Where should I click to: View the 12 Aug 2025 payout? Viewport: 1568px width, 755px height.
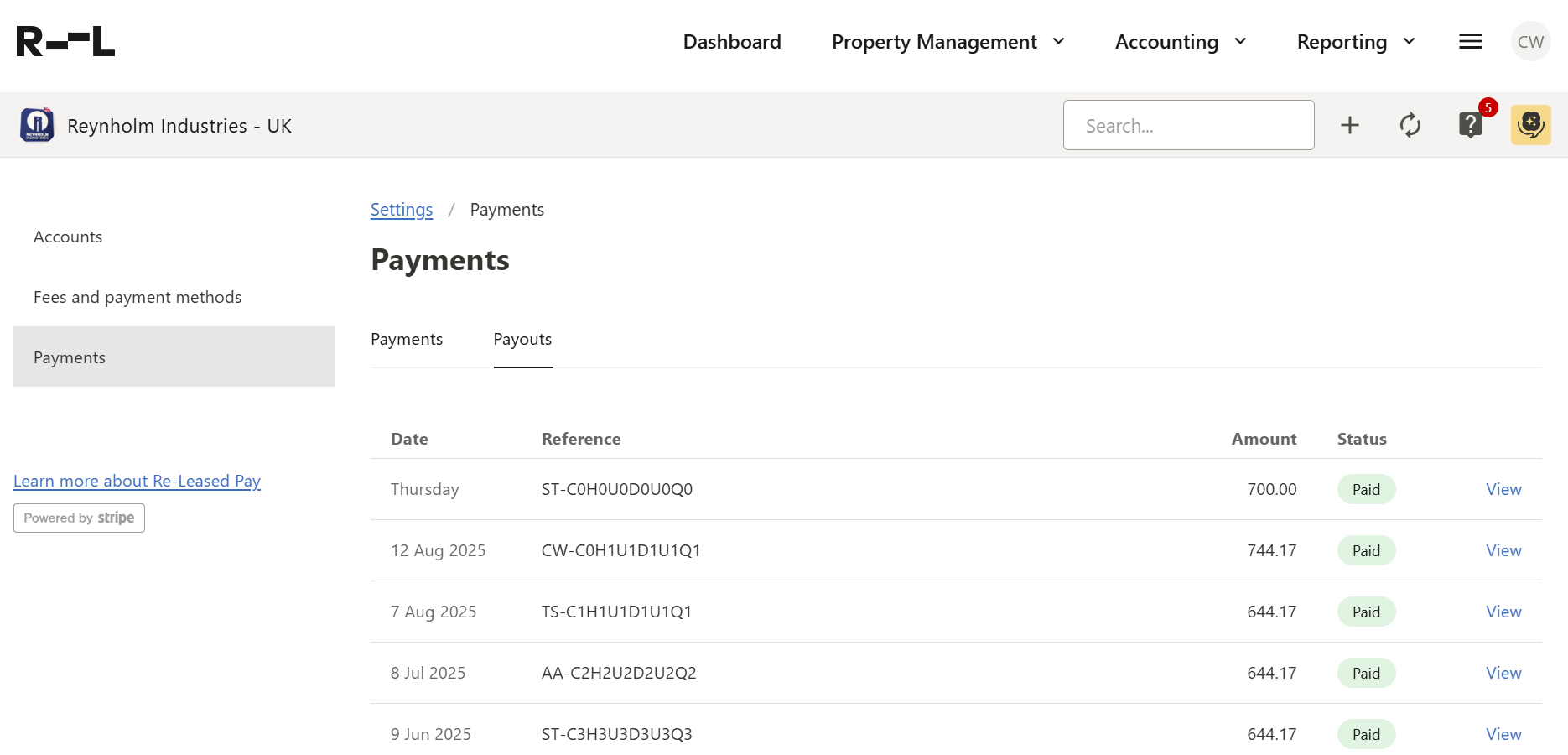(1503, 551)
